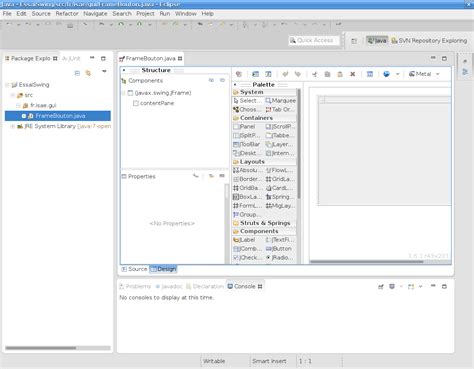Open the File menu

point(7,14)
